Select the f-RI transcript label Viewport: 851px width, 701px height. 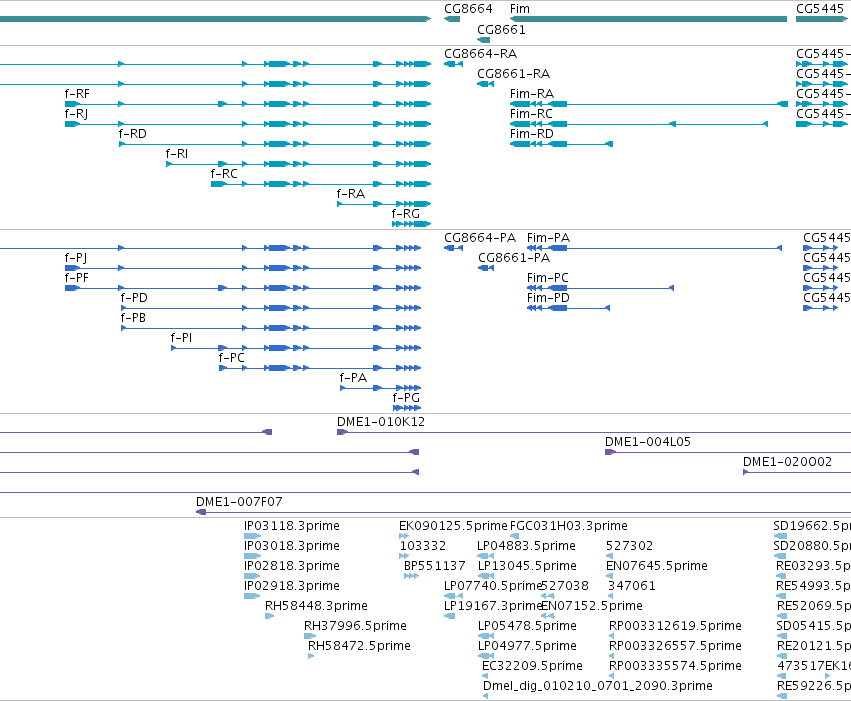click(177, 154)
